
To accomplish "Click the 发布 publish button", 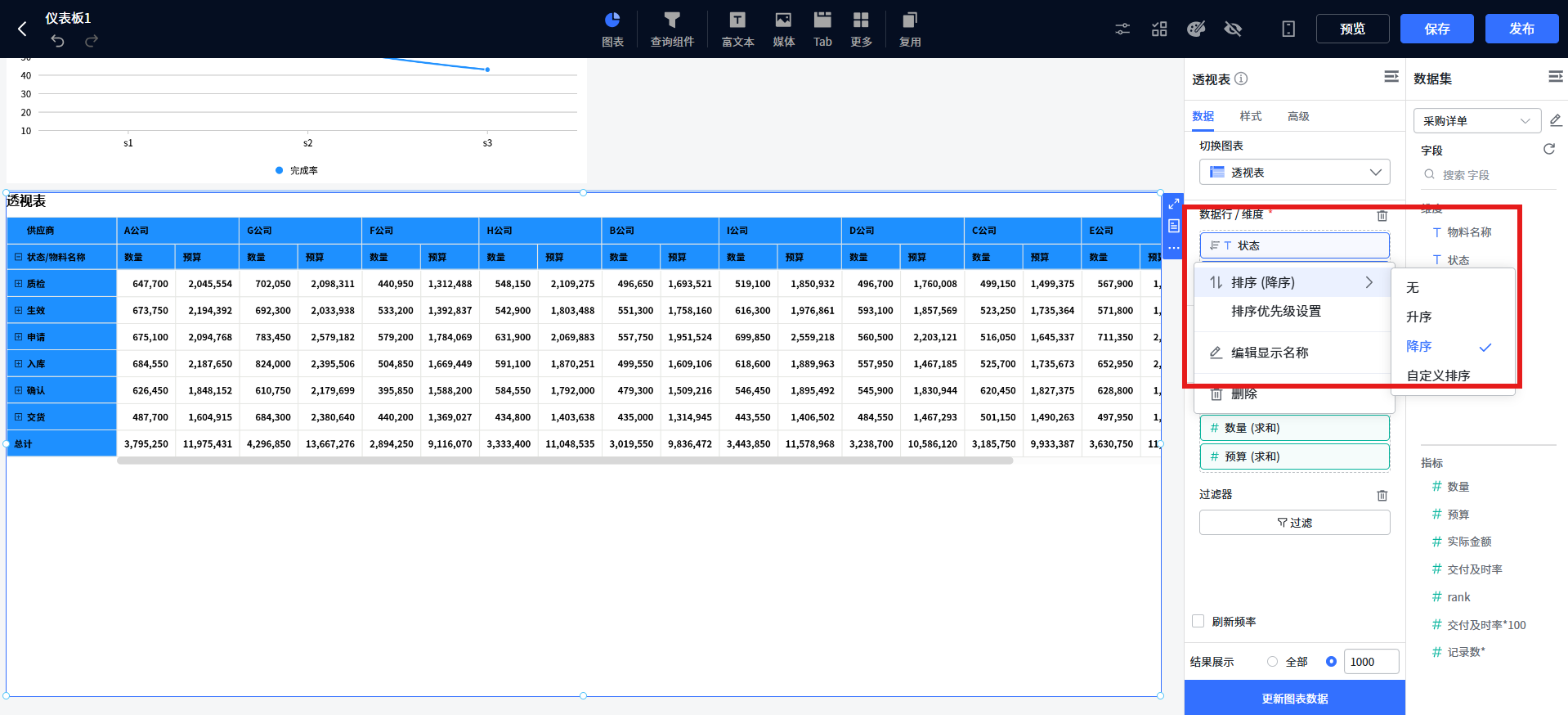I will pos(1521,29).
